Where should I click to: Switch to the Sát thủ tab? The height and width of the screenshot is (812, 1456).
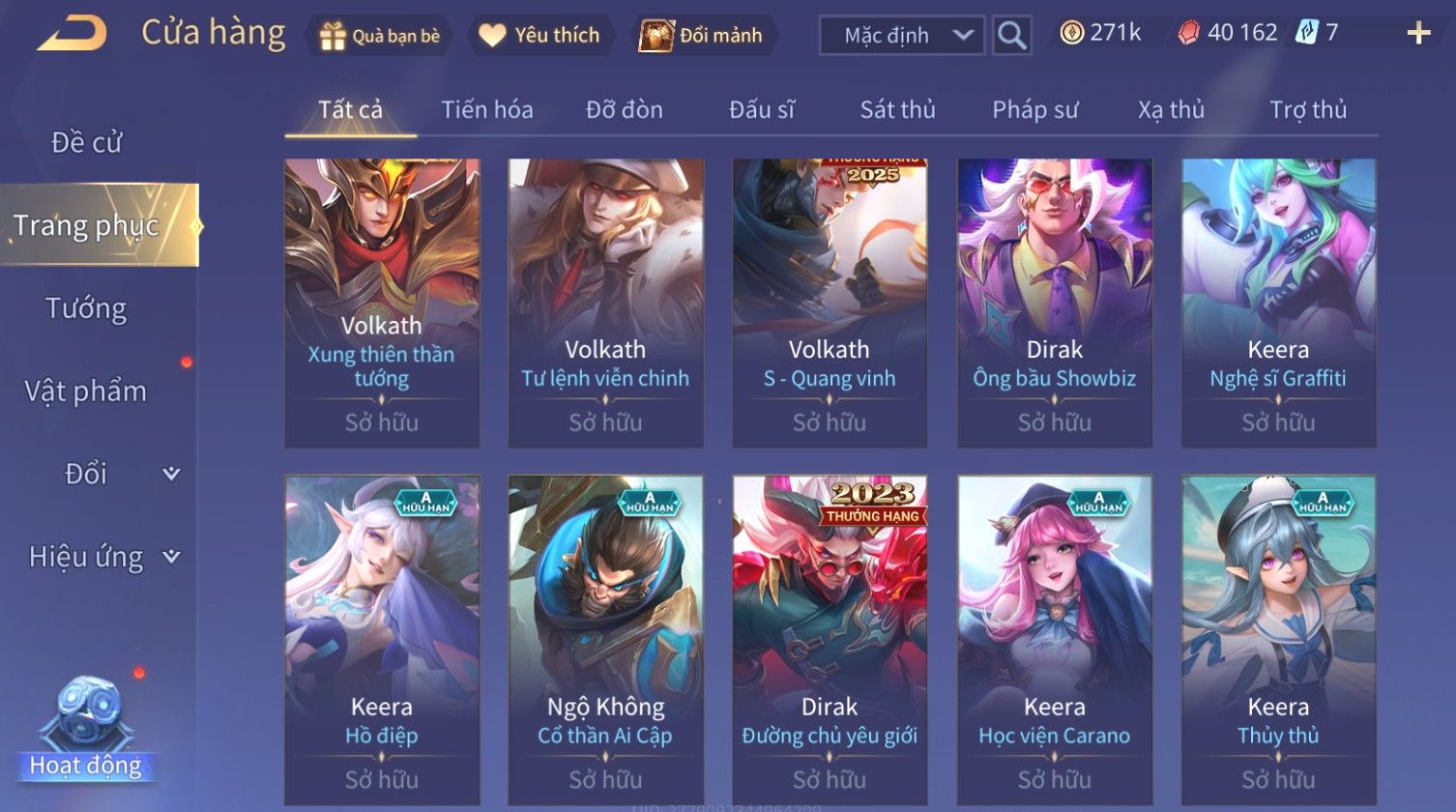pos(897,110)
